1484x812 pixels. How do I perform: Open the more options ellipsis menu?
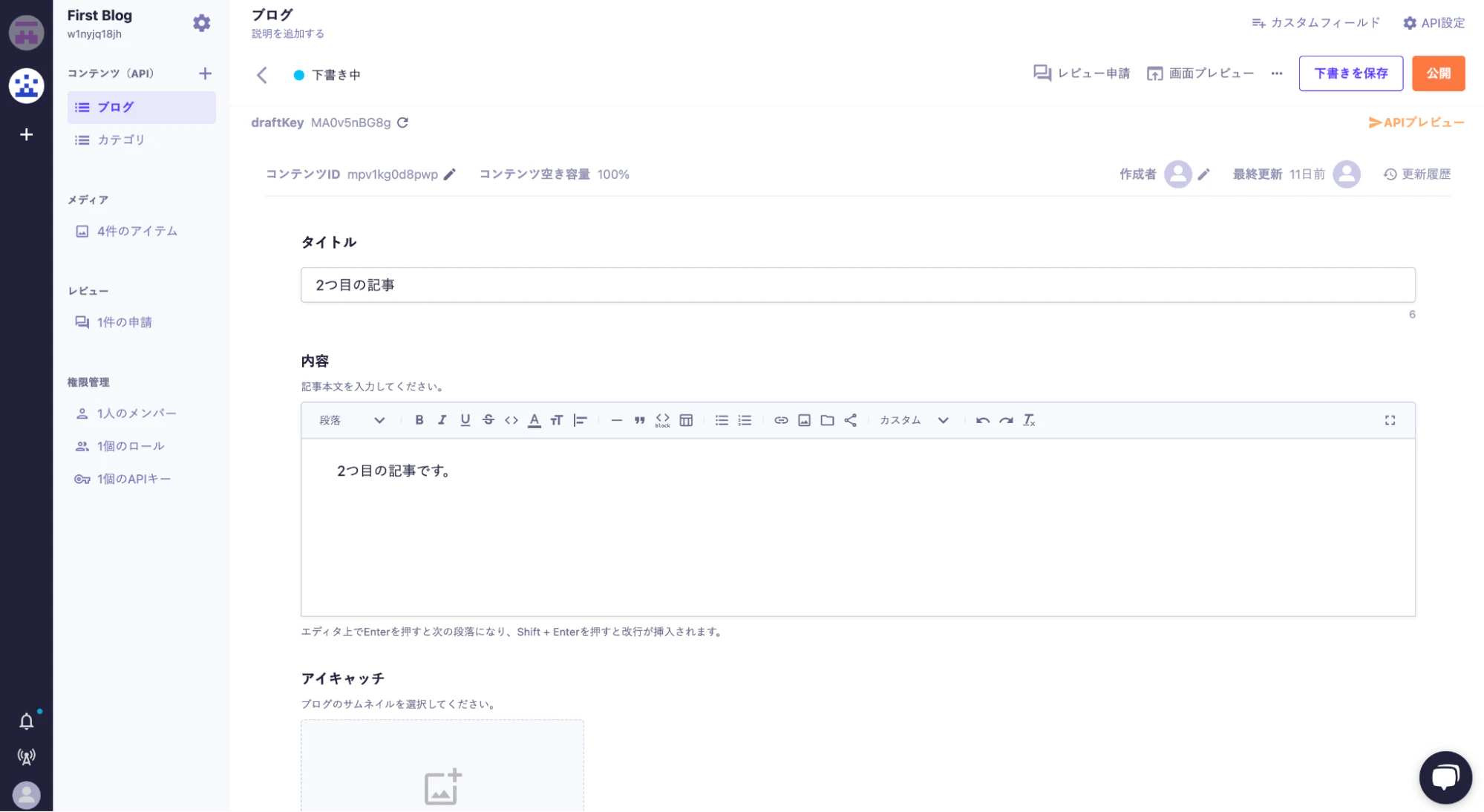(1276, 73)
